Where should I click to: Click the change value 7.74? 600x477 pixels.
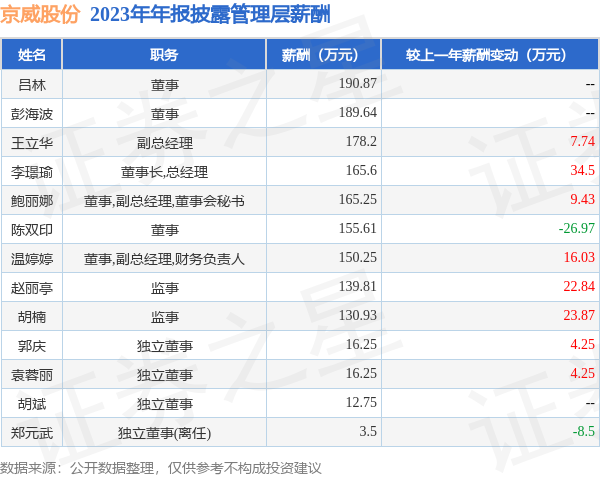pos(582,141)
